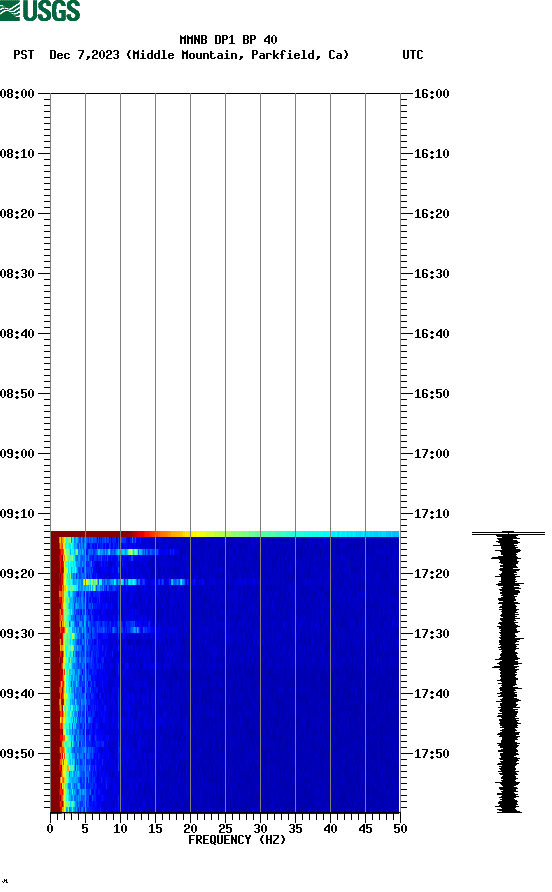Click the '09:20' PST time label
Screen dimensions: 552x892
[17, 574]
